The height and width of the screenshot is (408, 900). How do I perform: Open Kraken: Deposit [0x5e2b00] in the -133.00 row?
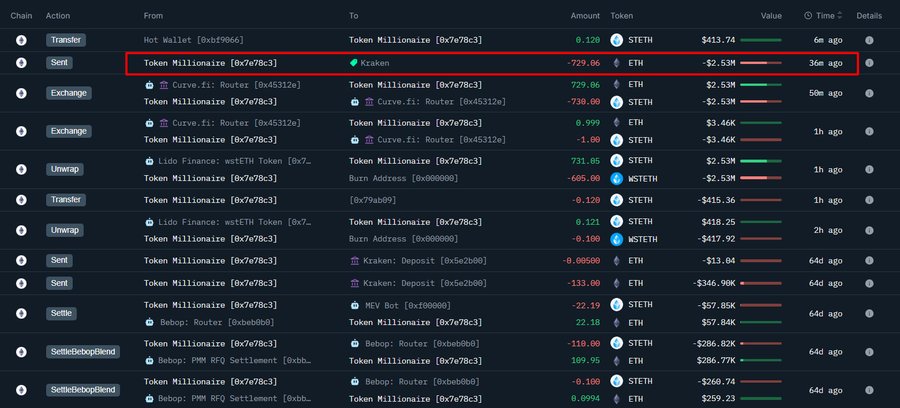(x=425, y=283)
